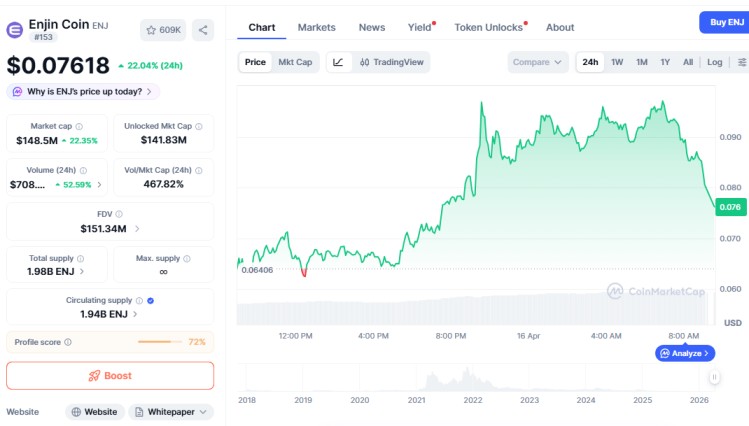Show the Unlocked Mkt Cap info tooltip
This screenshot has height=426, width=749.
tap(199, 127)
